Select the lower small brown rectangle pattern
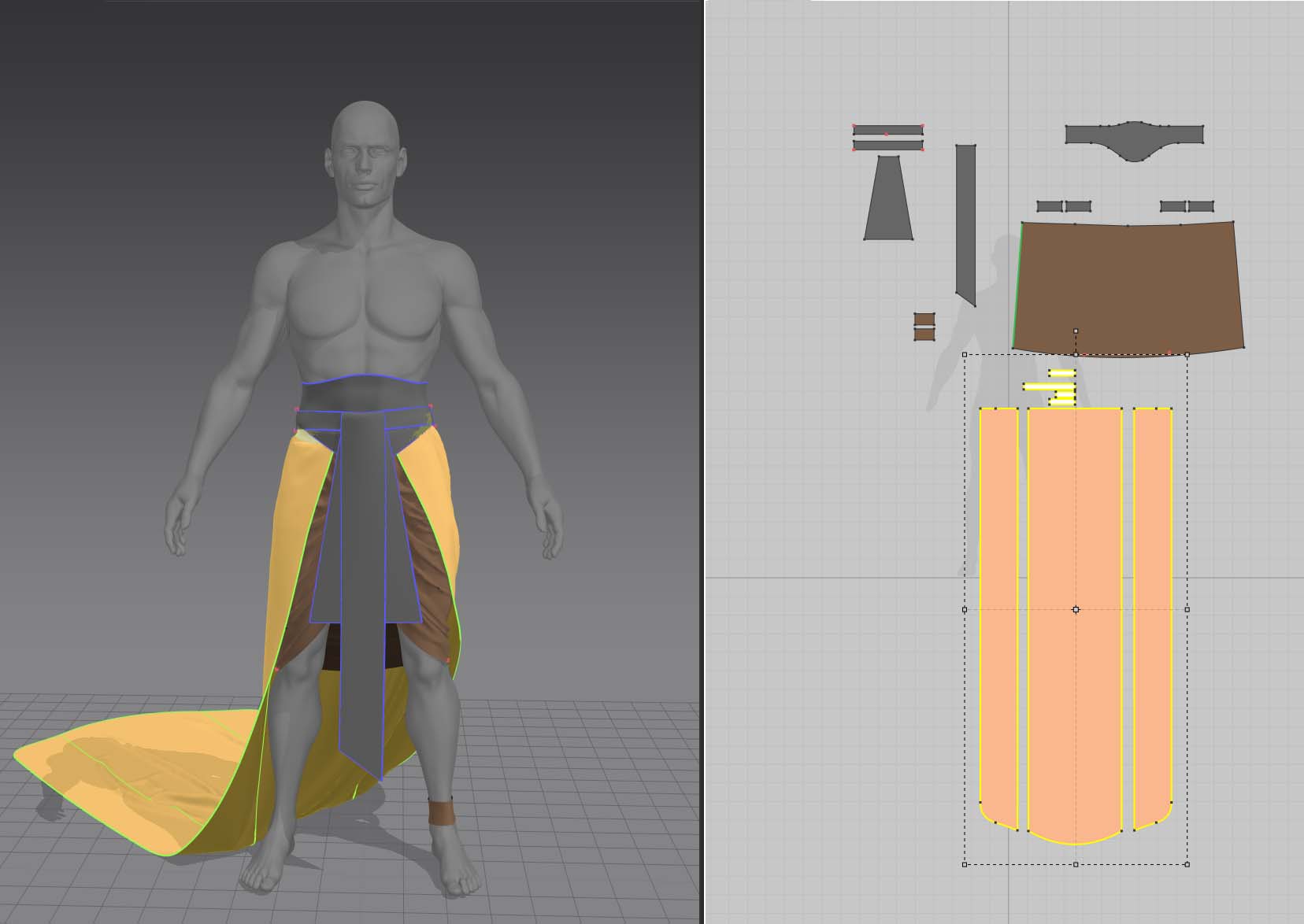Screen dimensions: 1304x924 (x=924, y=334)
